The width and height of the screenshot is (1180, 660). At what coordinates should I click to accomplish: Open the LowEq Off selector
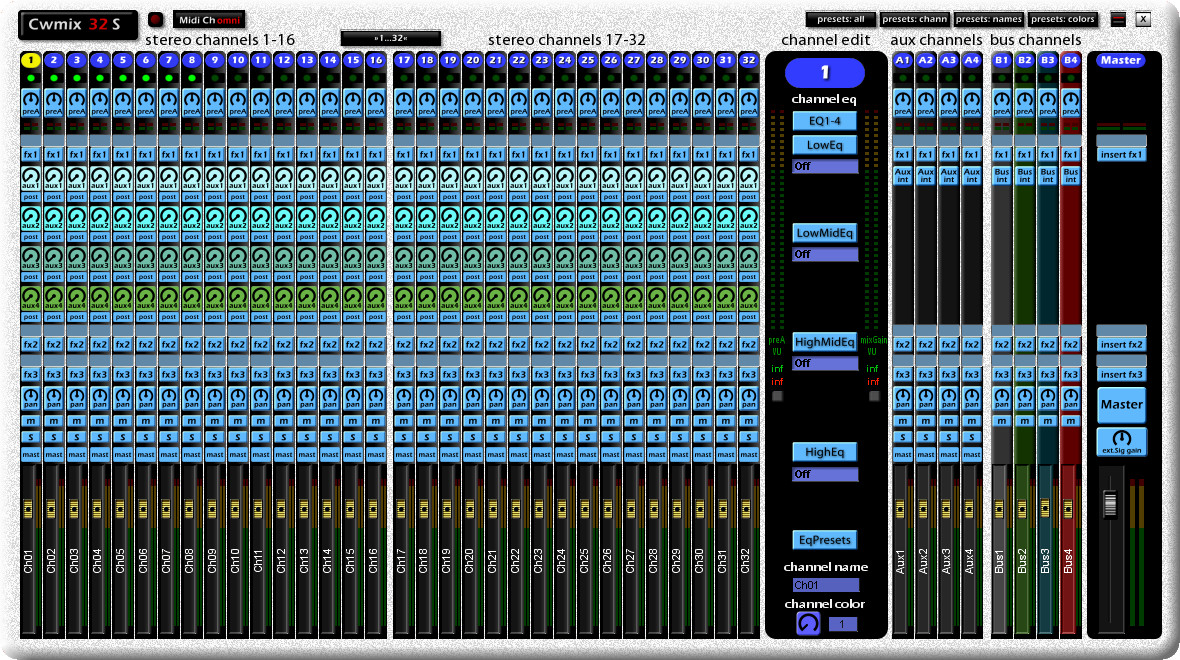coord(825,166)
